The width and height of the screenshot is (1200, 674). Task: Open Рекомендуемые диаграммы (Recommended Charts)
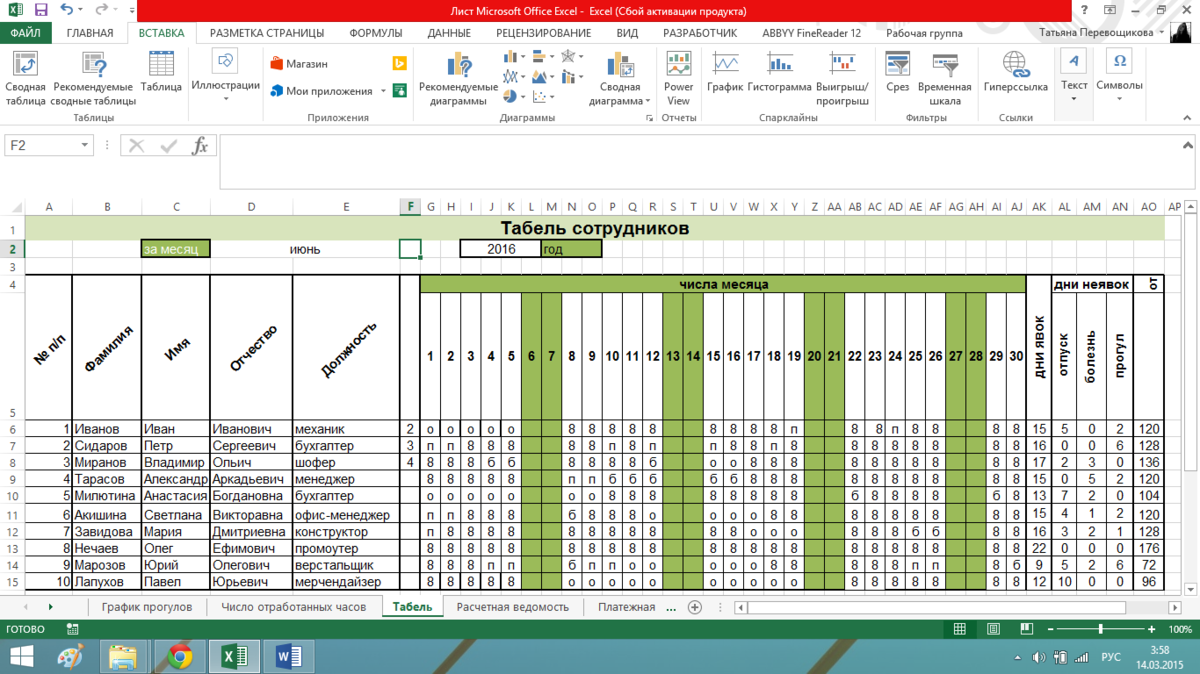pyautogui.click(x=458, y=78)
